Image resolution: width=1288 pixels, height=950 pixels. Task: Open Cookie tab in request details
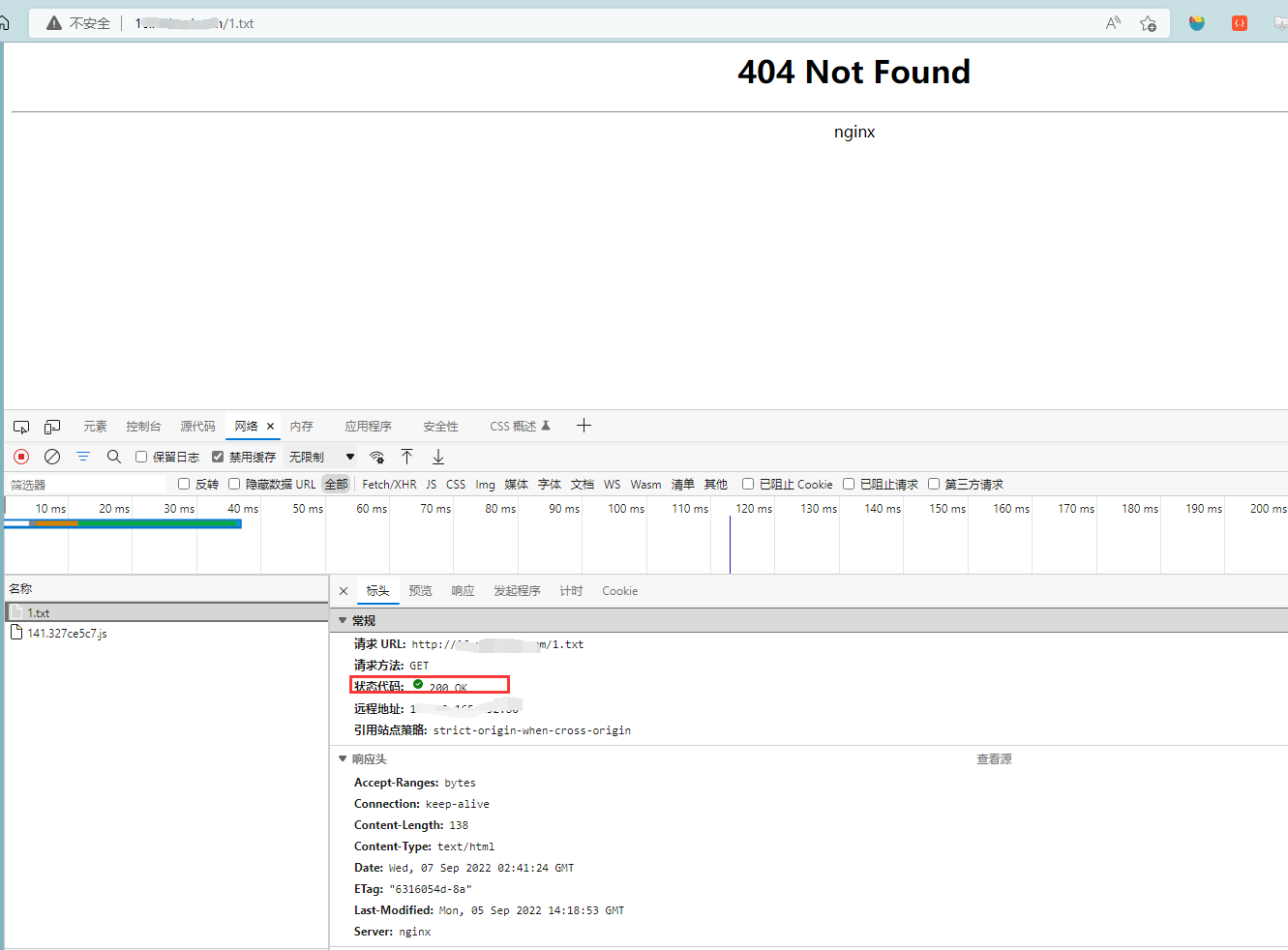point(619,591)
